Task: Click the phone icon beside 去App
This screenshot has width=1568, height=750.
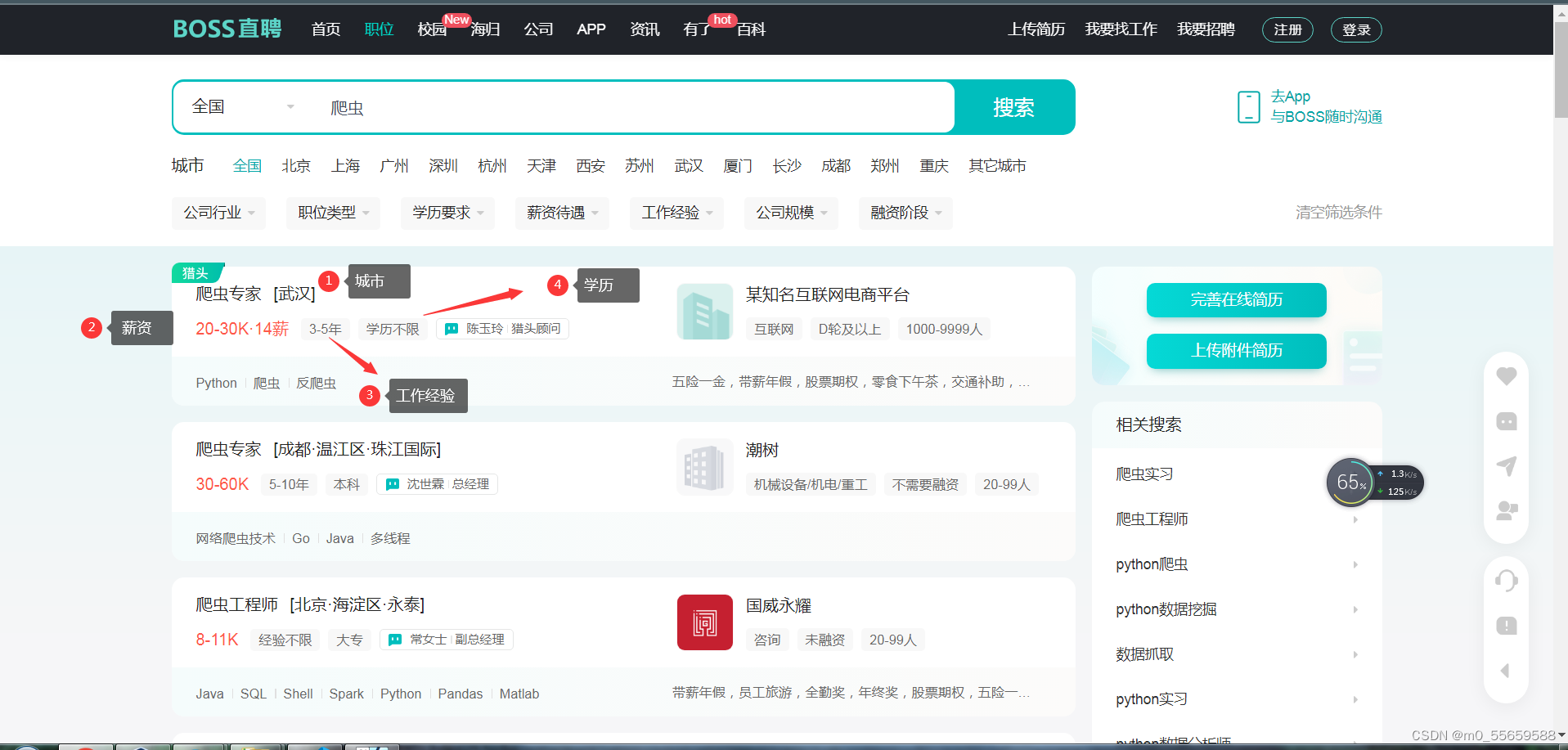Action: (x=1248, y=107)
